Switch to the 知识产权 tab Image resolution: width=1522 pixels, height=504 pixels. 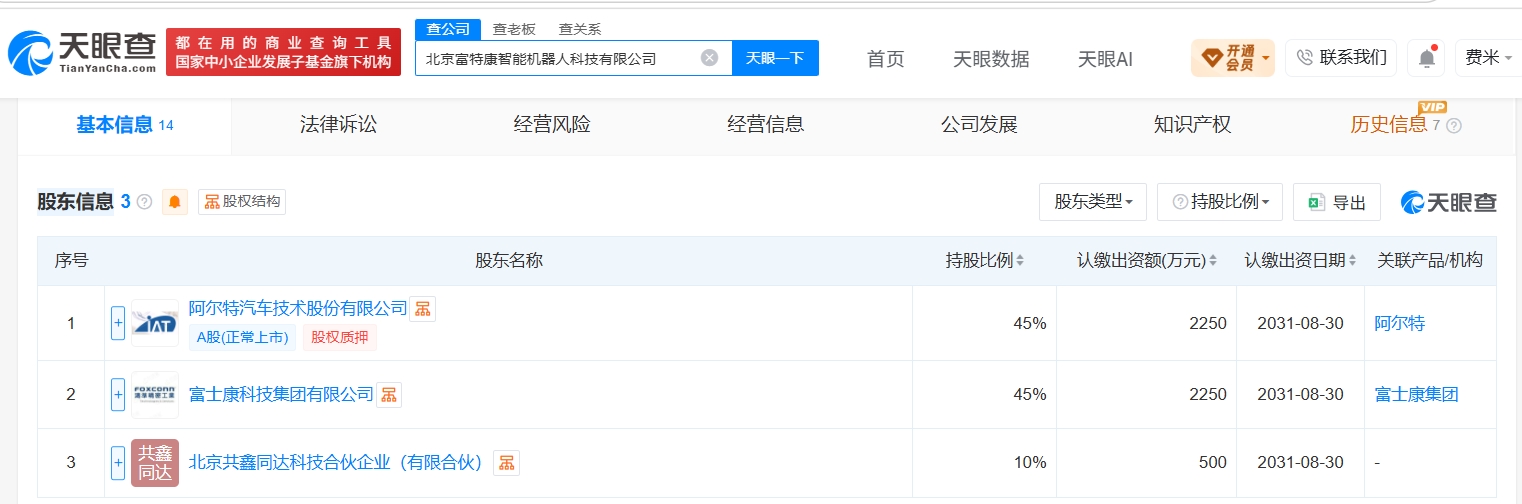(1192, 125)
